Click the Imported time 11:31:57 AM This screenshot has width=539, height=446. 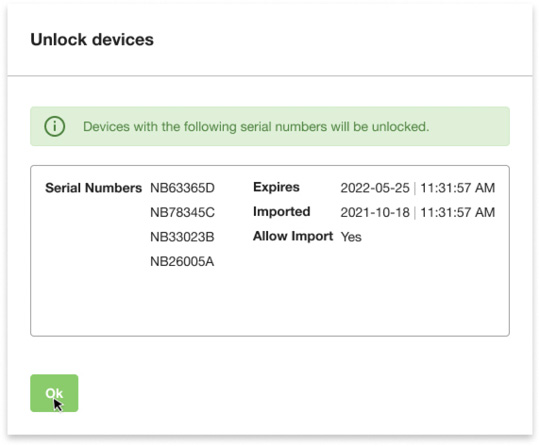(458, 213)
